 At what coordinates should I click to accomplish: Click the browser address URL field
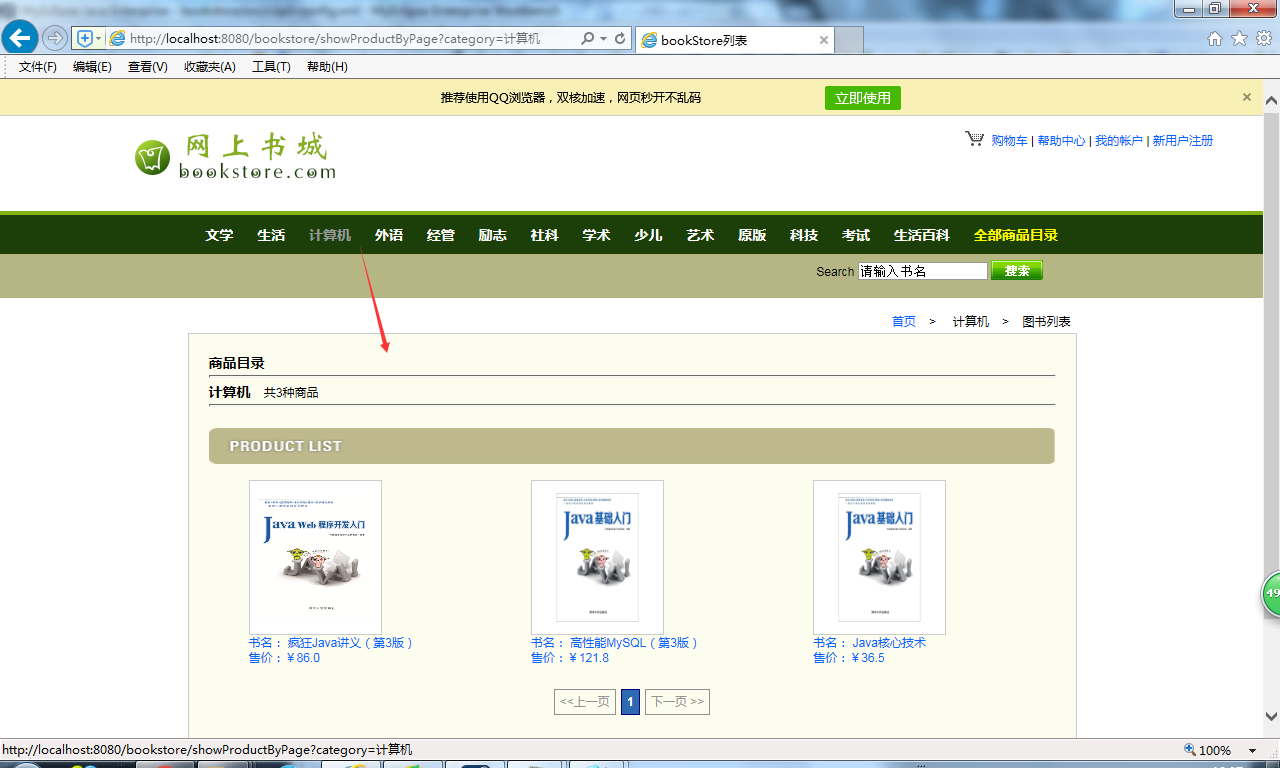(350, 38)
